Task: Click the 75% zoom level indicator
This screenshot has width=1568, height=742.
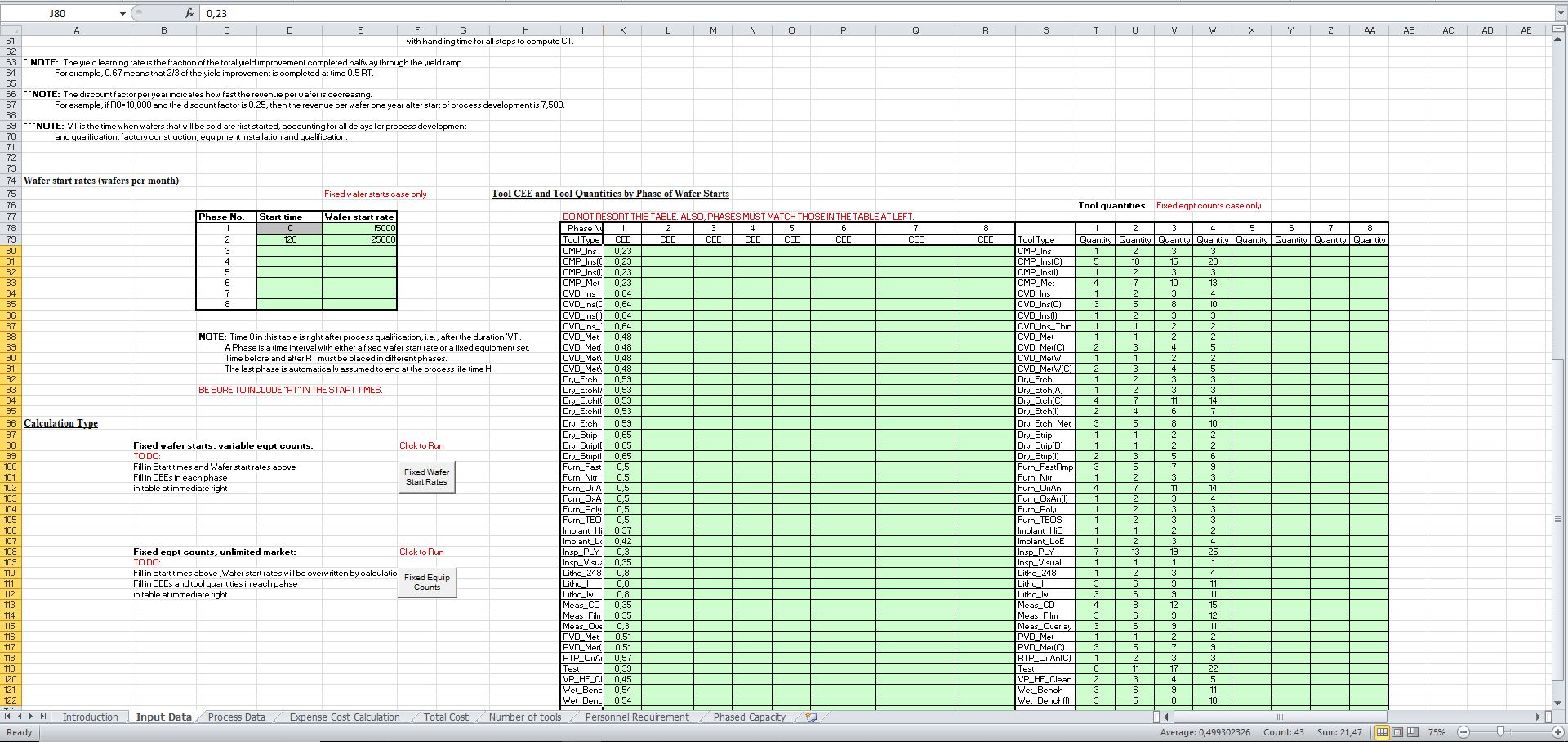Action: click(x=1437, y=732)
